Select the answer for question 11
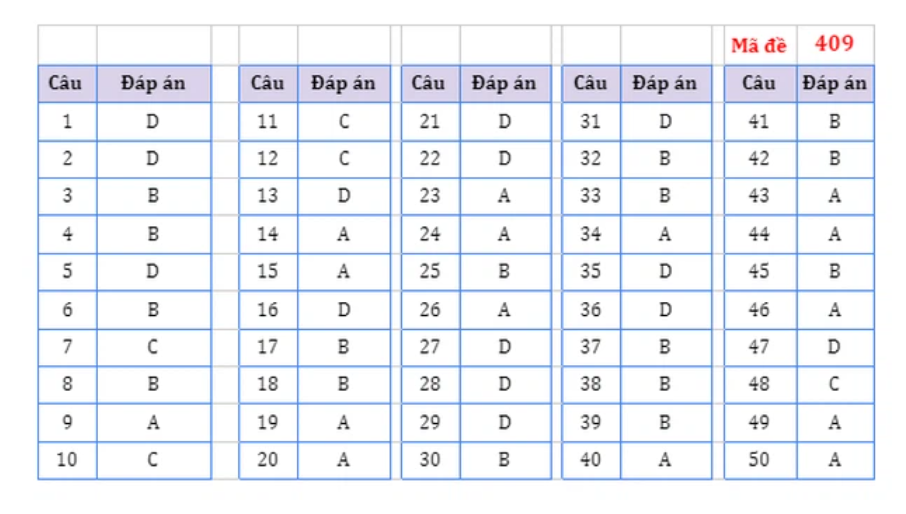Image resolution: width=906 pixels, height=514 pixels. click(344, 121)
